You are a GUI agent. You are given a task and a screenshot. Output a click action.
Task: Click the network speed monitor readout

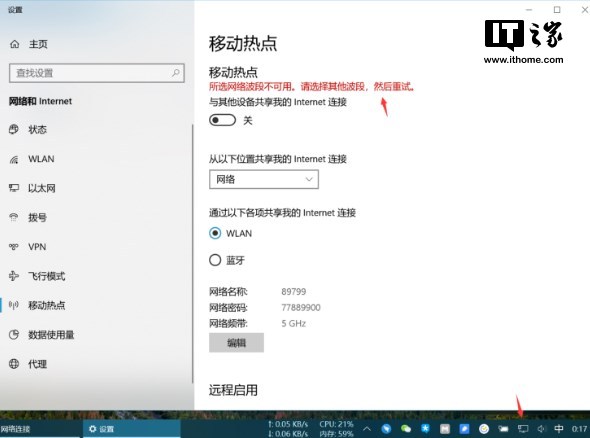pos(288,429)
